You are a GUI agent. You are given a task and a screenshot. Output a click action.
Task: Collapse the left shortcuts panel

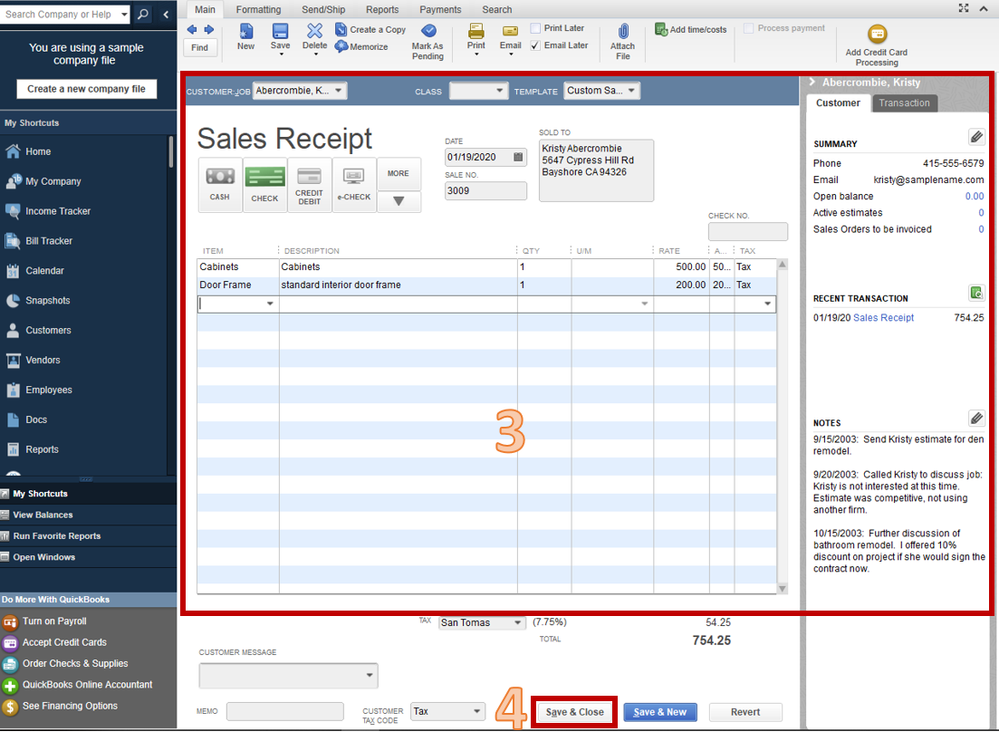[166, 14]
